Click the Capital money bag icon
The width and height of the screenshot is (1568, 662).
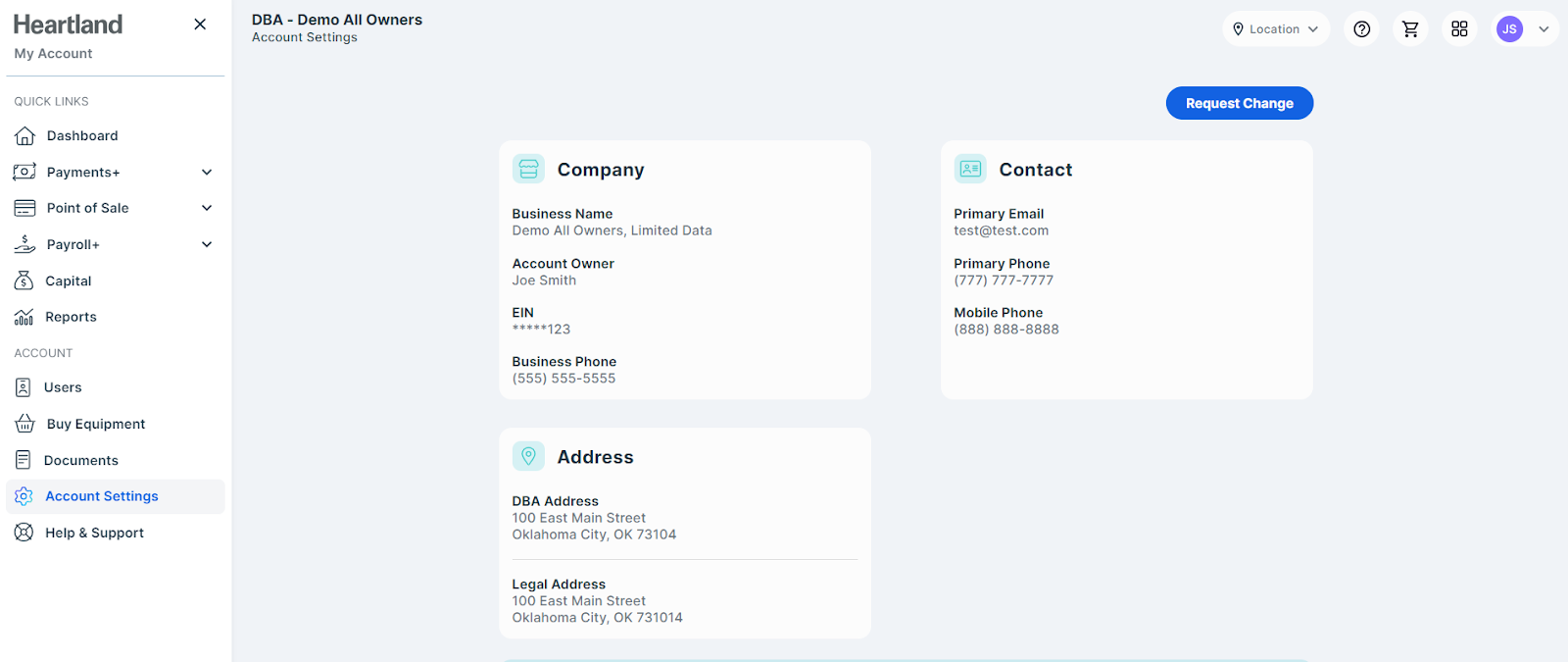point(24,281)
